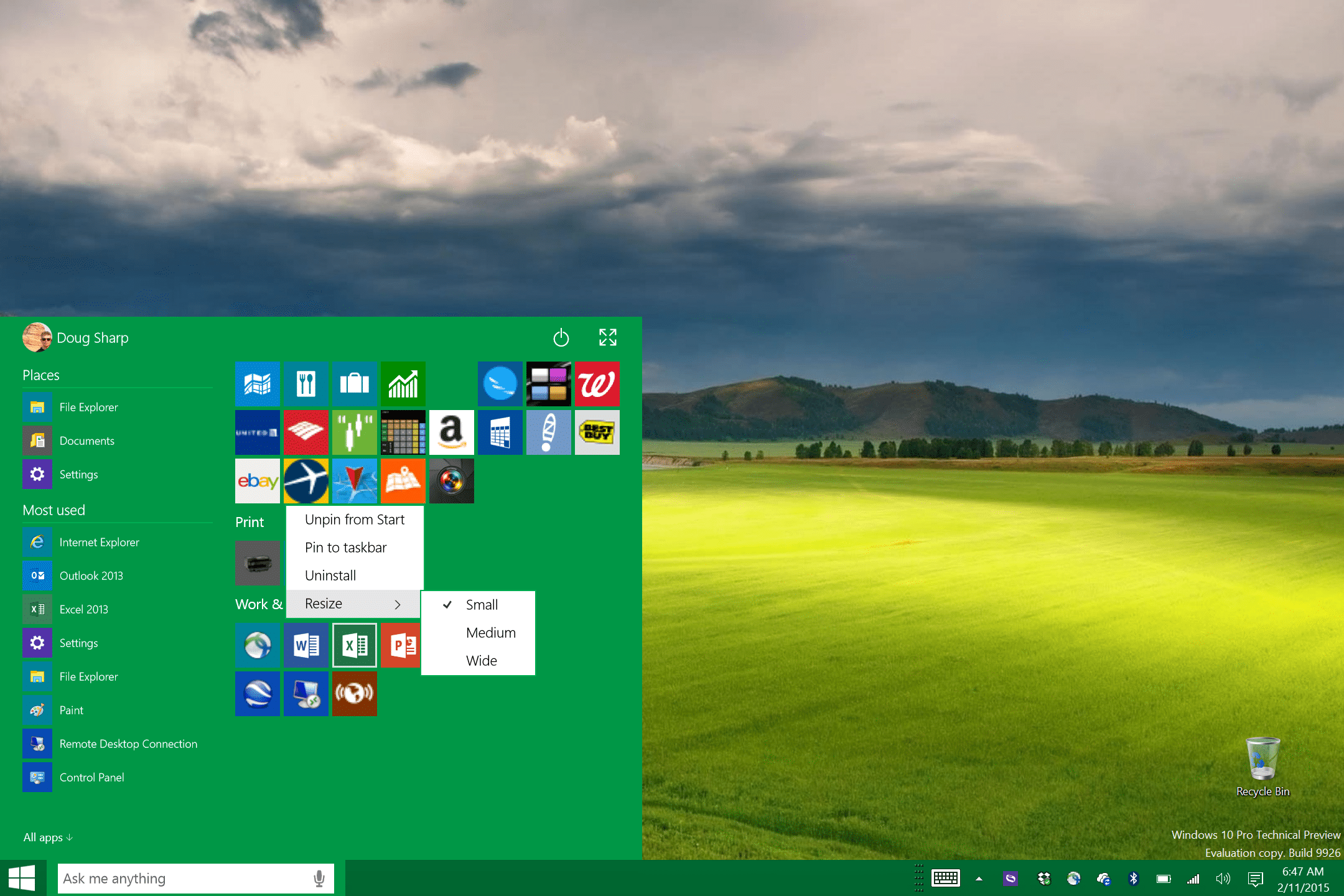Open the calculator grid tile
1344x896 pixels.
(403, 432)
